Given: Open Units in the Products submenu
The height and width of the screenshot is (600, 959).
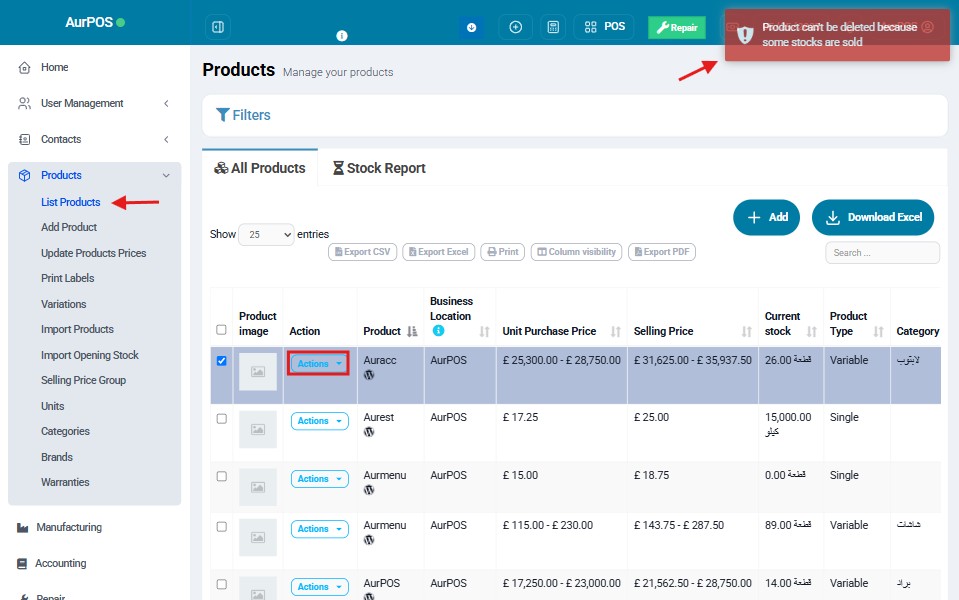Looking at the screenshot, I should click(53, 406).
